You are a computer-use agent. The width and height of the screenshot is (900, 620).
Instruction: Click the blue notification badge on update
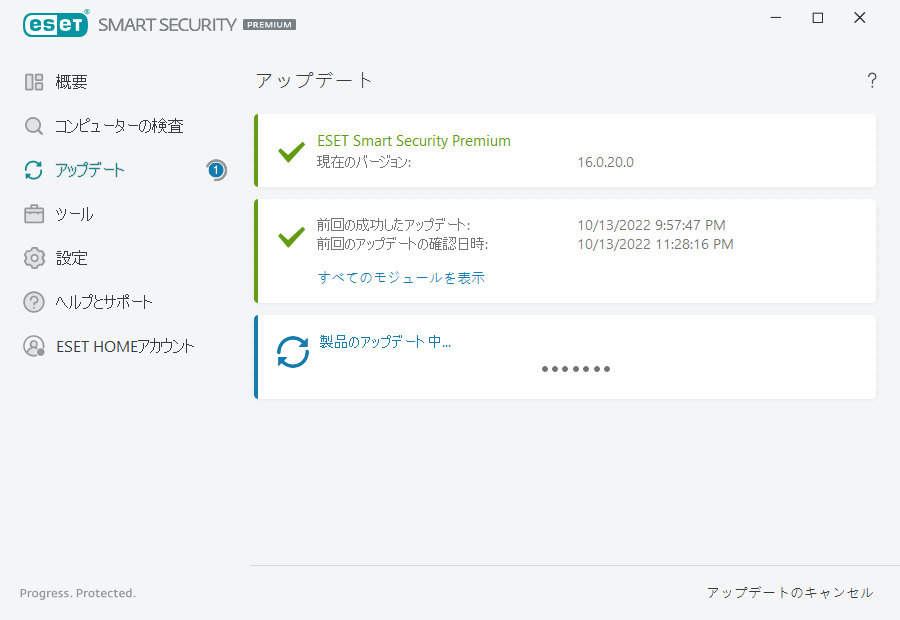(x=216, y=170)
